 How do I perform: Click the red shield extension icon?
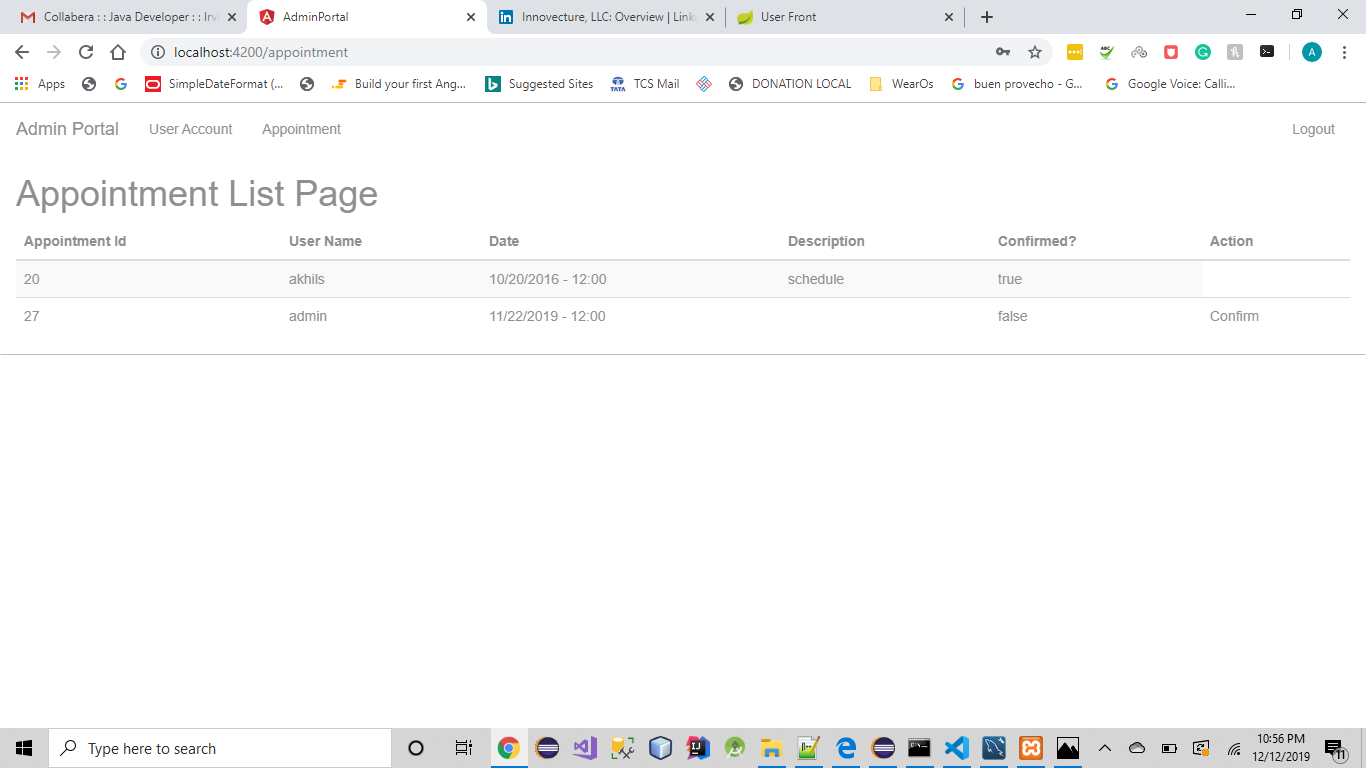pos(1171,52)
